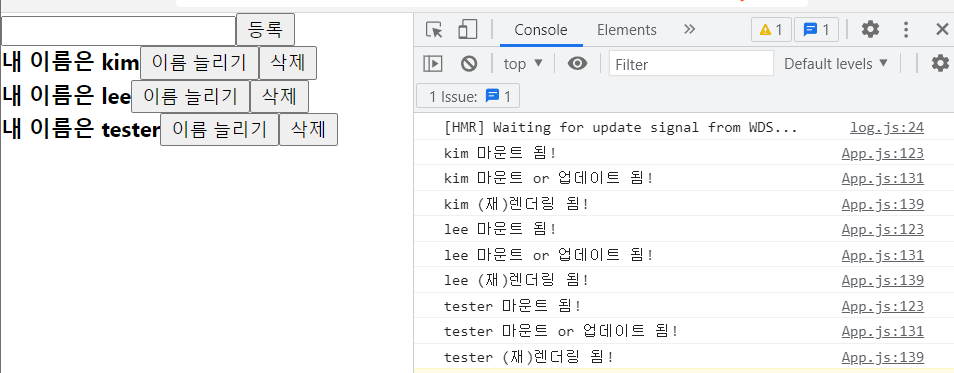The image size is (954, 373).
Task: Select the HMR Waiting for update log message
Action: (621, 128)
